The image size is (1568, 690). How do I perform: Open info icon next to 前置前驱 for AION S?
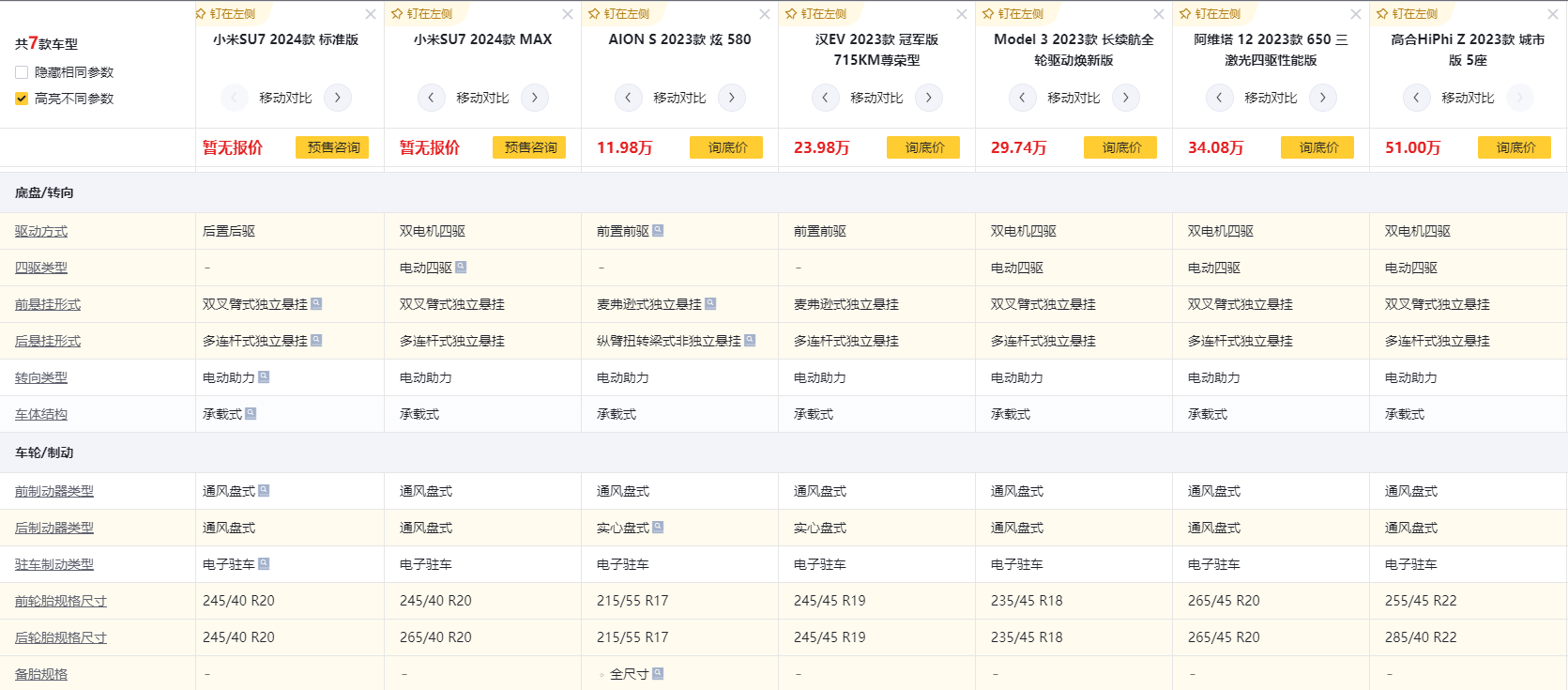pos(658,230)
